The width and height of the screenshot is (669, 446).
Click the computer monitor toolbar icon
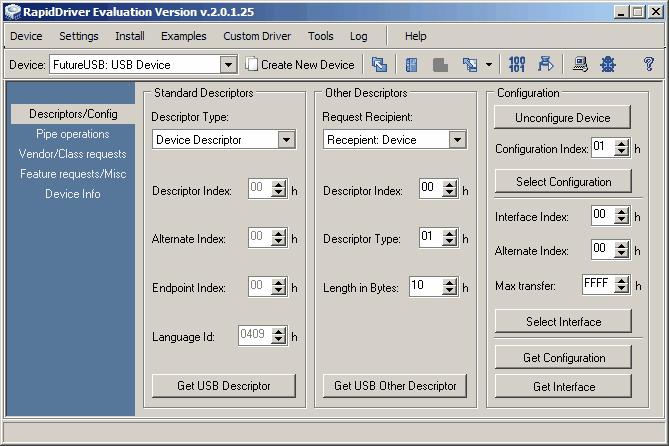click(580, 64)
